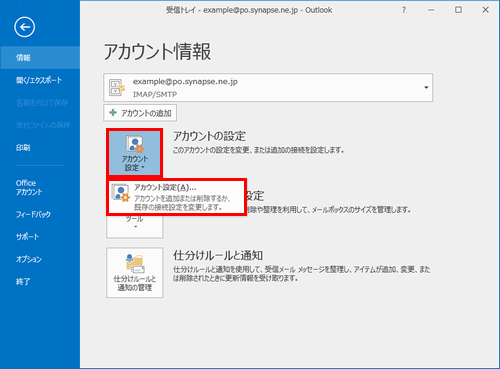Click 仕分けルールと通知の管理 button

tap(135, 272)
